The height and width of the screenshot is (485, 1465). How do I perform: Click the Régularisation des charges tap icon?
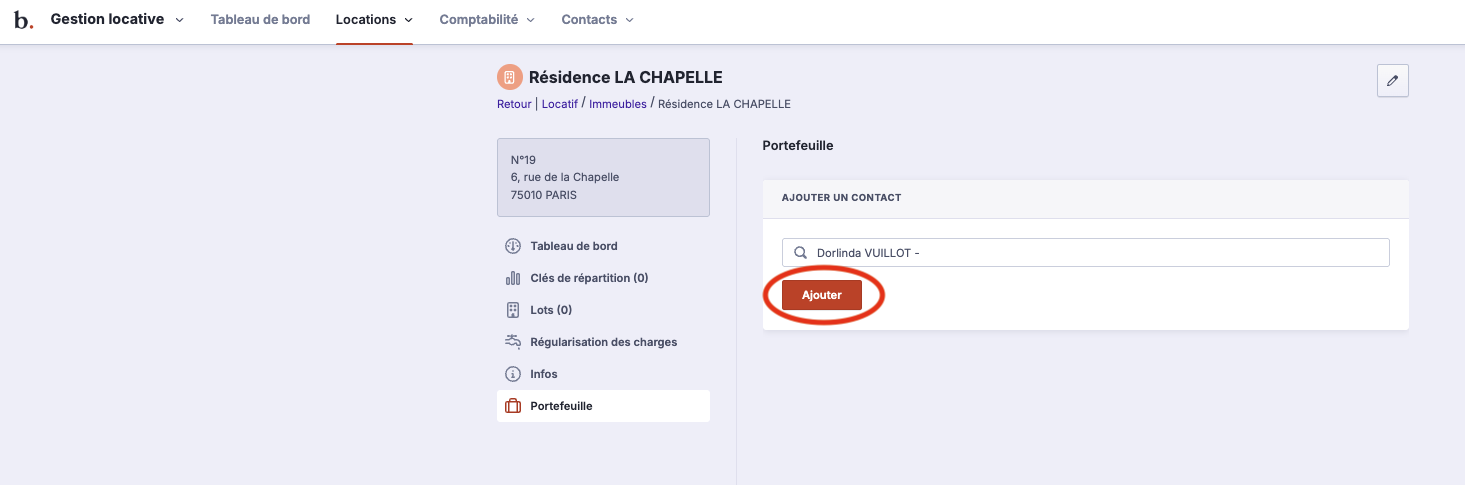coord(513,342)
